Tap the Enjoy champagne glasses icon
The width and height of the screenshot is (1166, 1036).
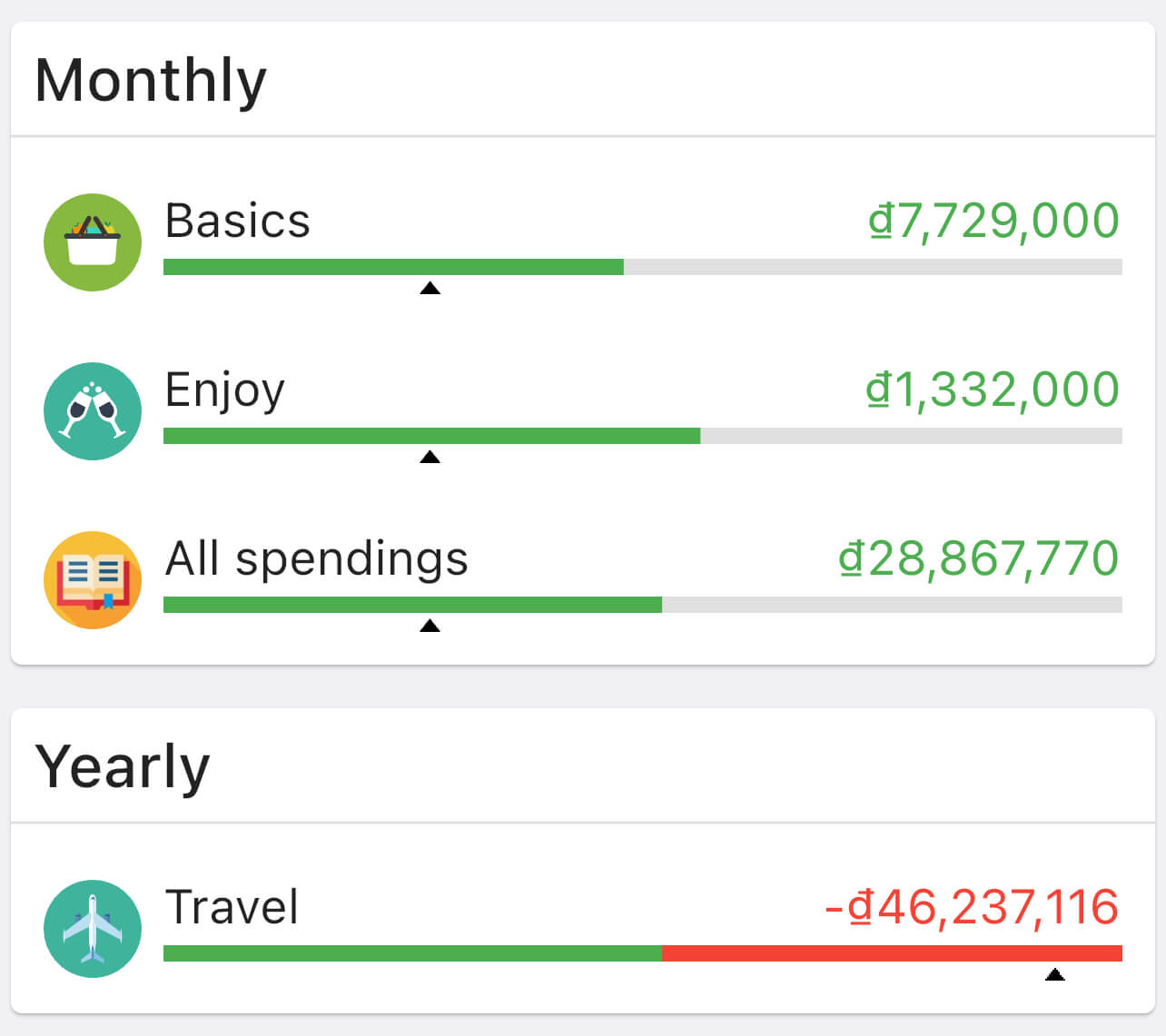click(x=93, y=411)
